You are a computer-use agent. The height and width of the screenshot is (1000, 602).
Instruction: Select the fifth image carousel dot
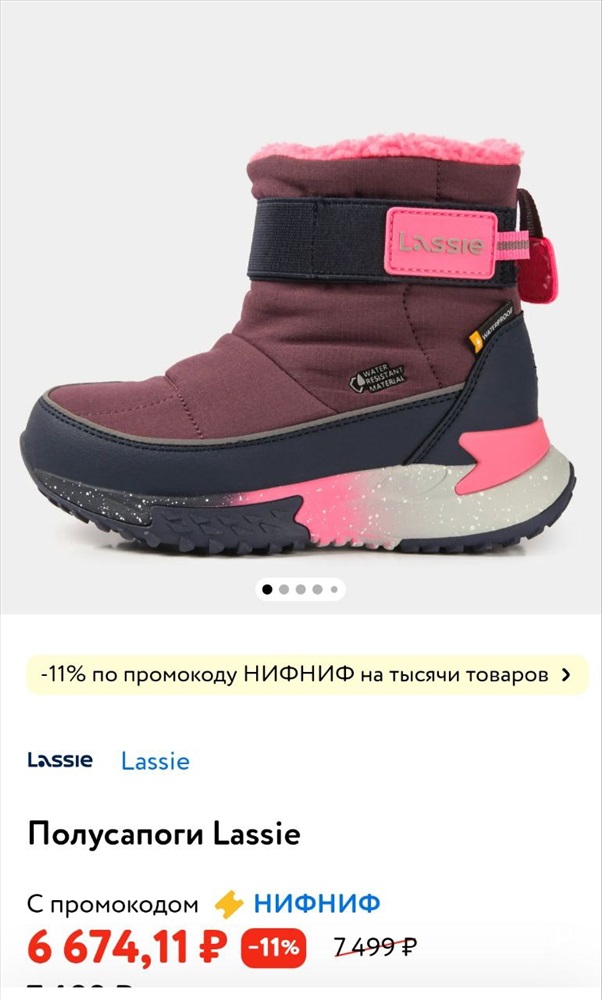click(x=334, y=589)
